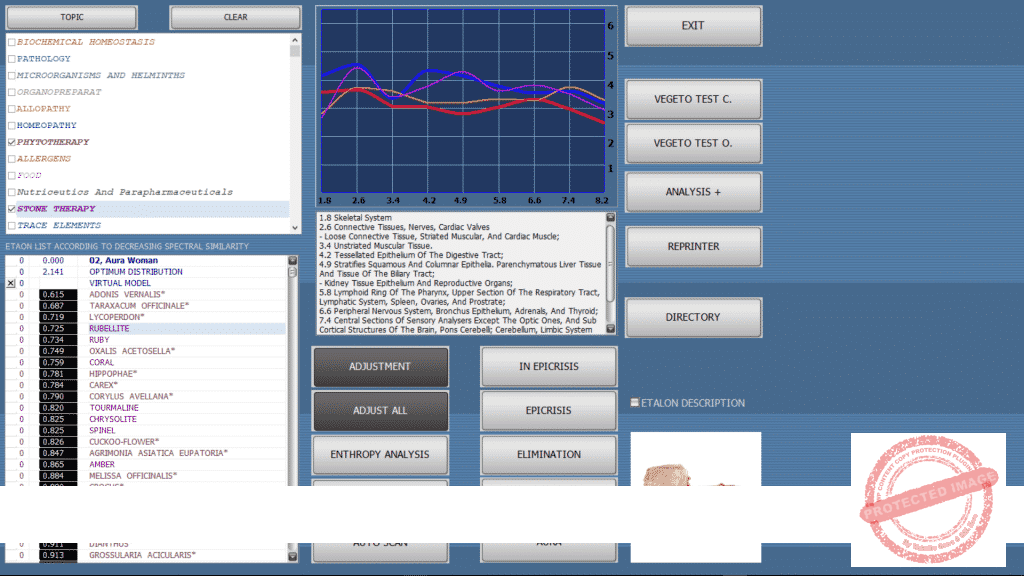1024x576 pixels.
Task: Click the X mark beside VIRTUAL MODEL
Action: 11,283
